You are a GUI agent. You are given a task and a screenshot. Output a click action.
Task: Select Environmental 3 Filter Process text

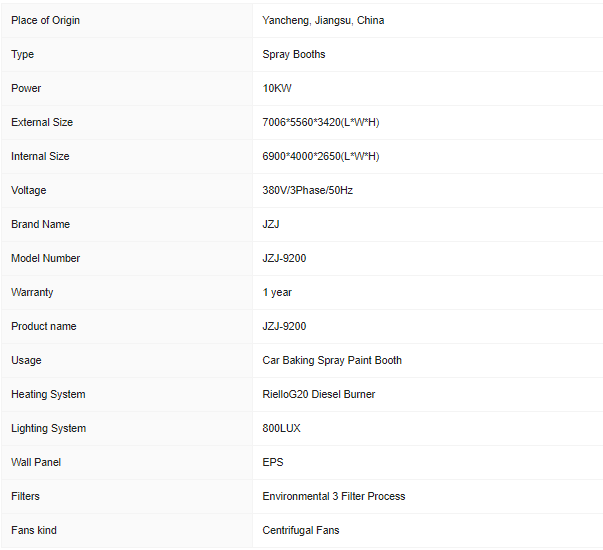pos(334,496)
